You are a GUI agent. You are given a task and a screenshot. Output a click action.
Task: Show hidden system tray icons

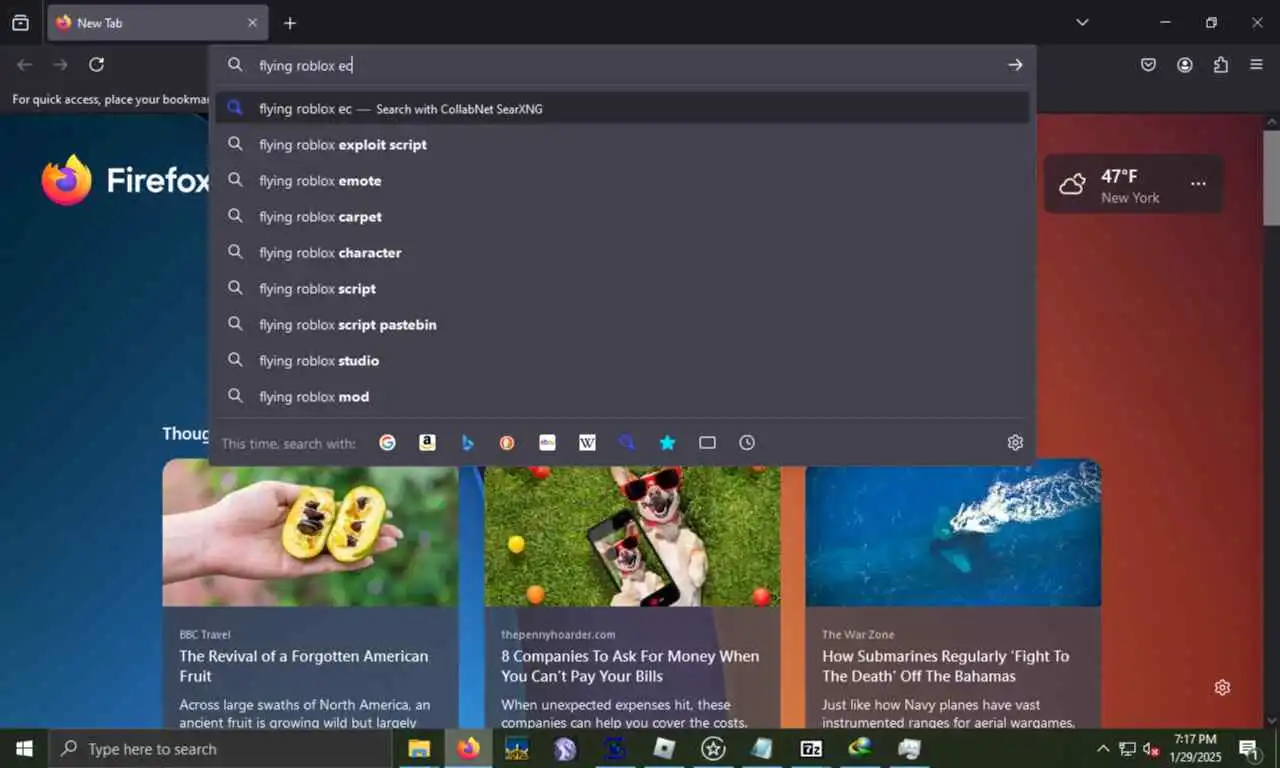(1103, 749)
